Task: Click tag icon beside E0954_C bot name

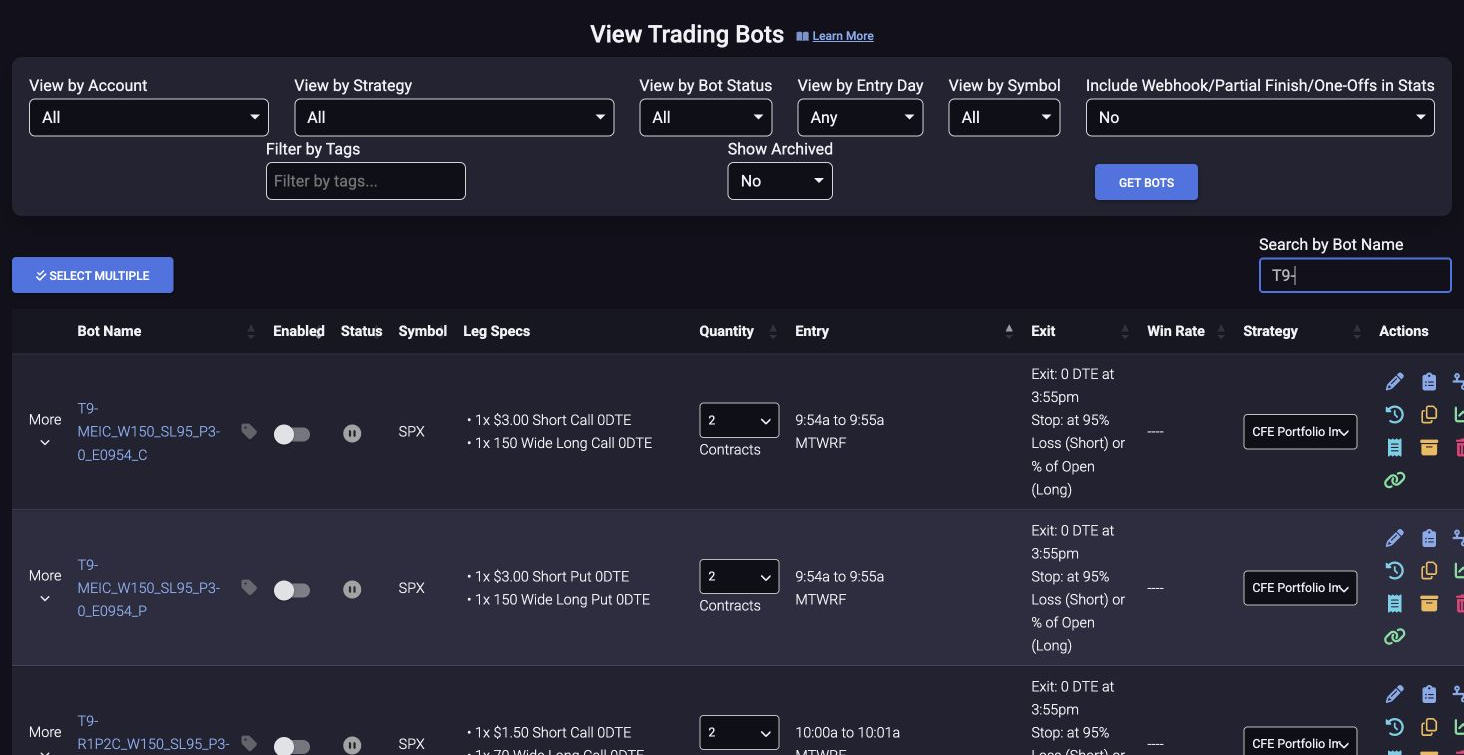Action: tap(249, 431)
